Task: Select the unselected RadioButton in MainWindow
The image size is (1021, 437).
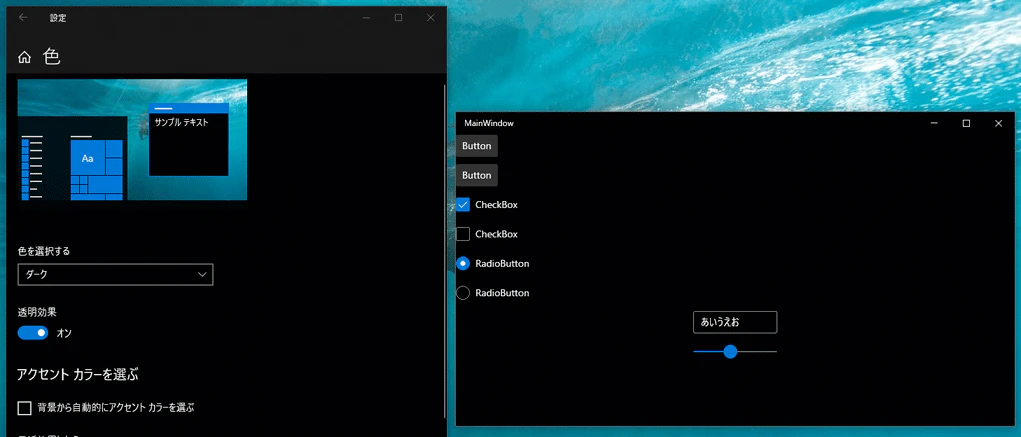Action: 463,293
